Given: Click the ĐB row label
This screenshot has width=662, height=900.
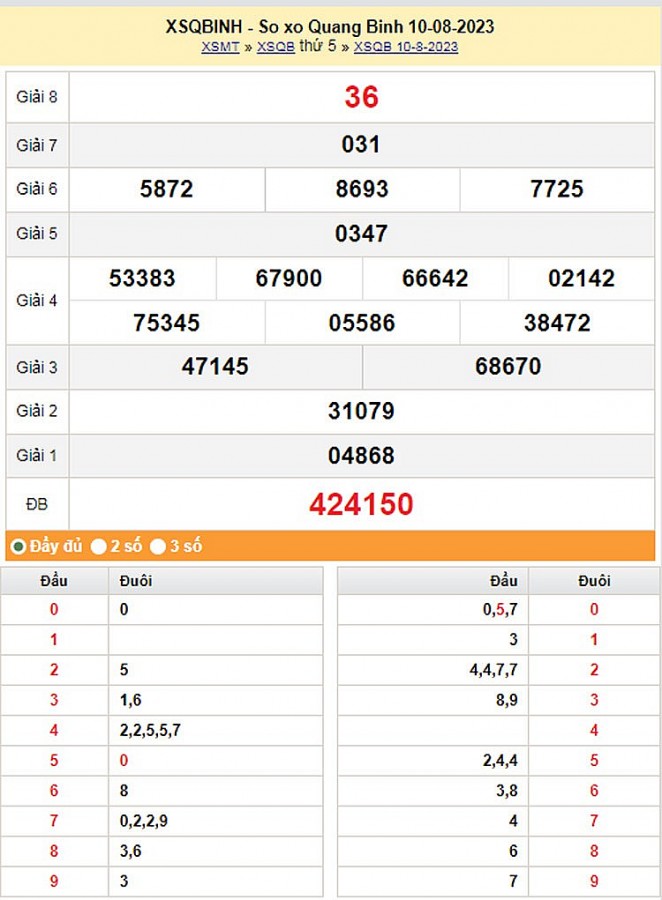Looking at the screenshot, I should (x=37, y=505).
